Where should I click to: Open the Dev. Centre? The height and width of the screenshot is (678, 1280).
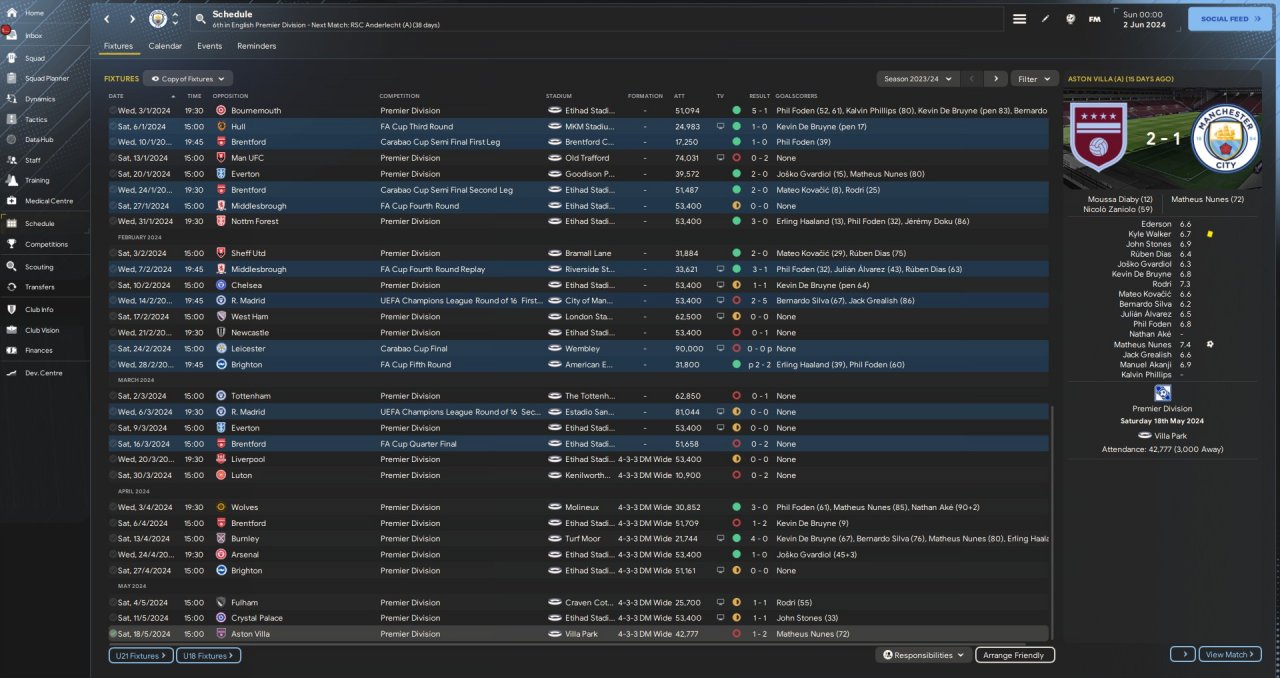tap(41, 372)
